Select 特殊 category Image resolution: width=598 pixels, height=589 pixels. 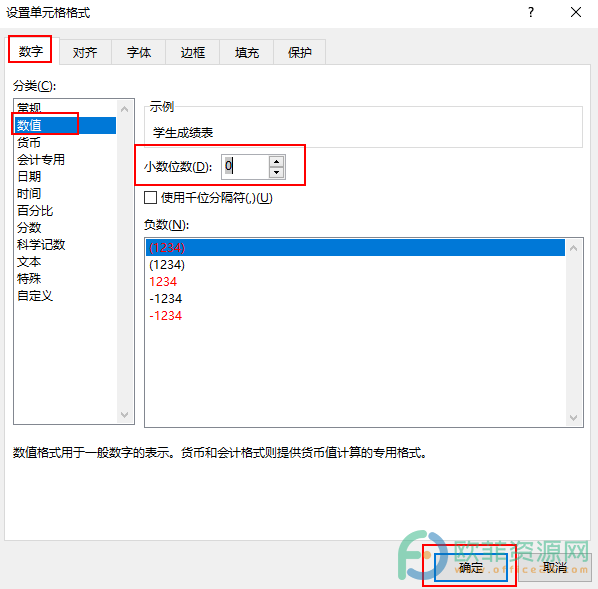coord(65,278)
